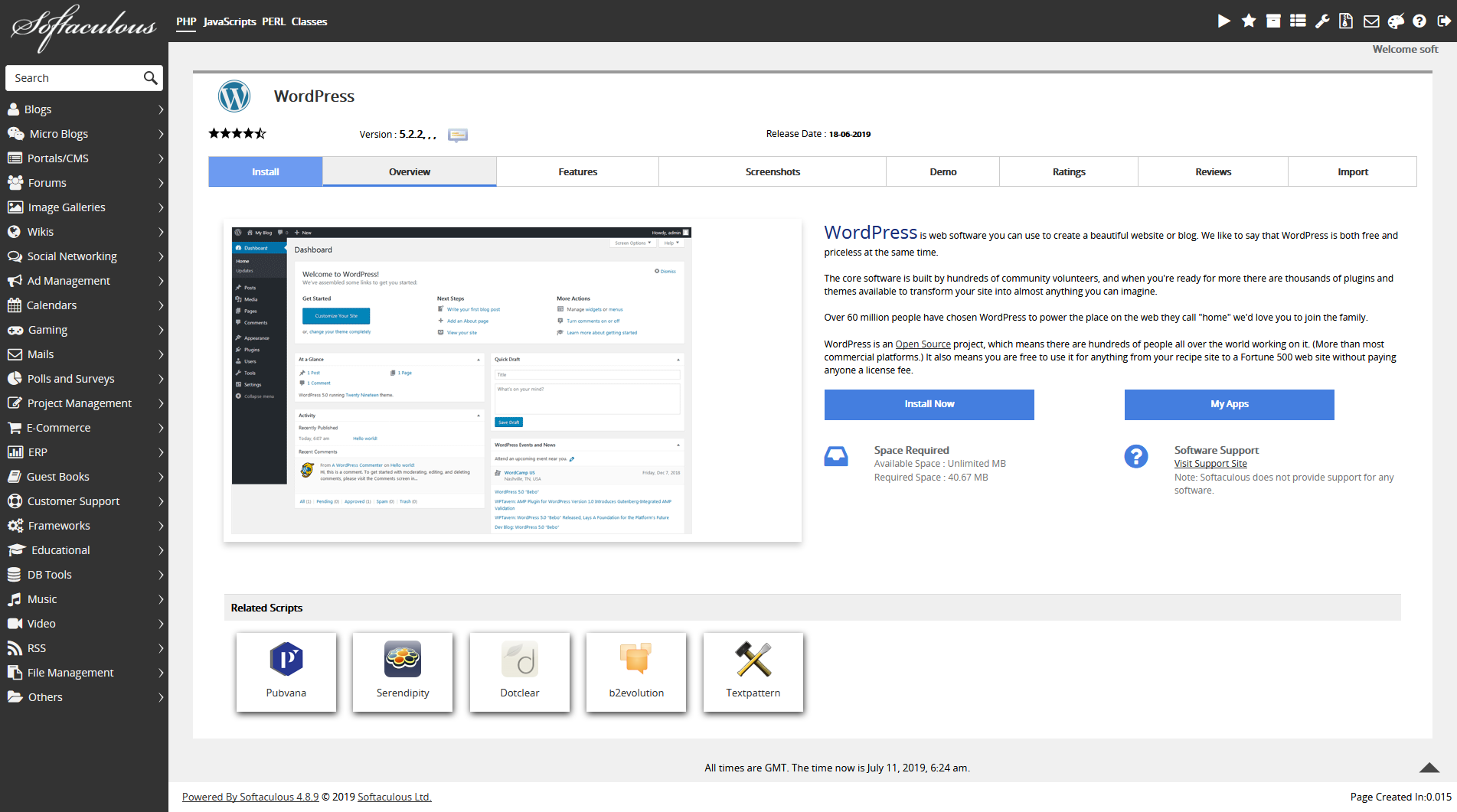Image resolution: width=1457 pixels, height=812 pixels.
Task: Open the paint palette theme icon
Action: tap(1396, 21)
